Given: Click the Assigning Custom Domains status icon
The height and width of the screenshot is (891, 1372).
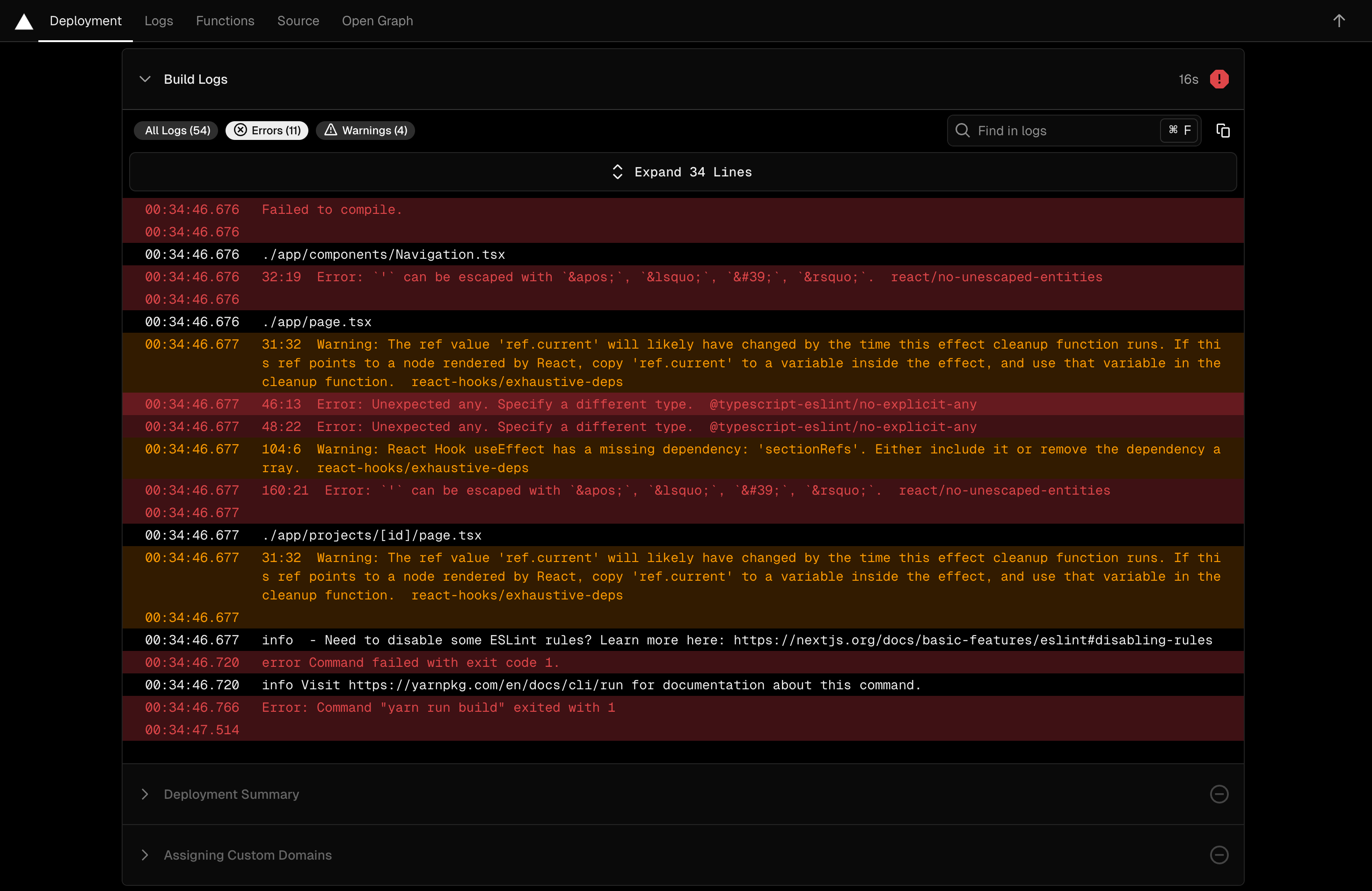Looking at the screenshot, I should click(1219, 854).
